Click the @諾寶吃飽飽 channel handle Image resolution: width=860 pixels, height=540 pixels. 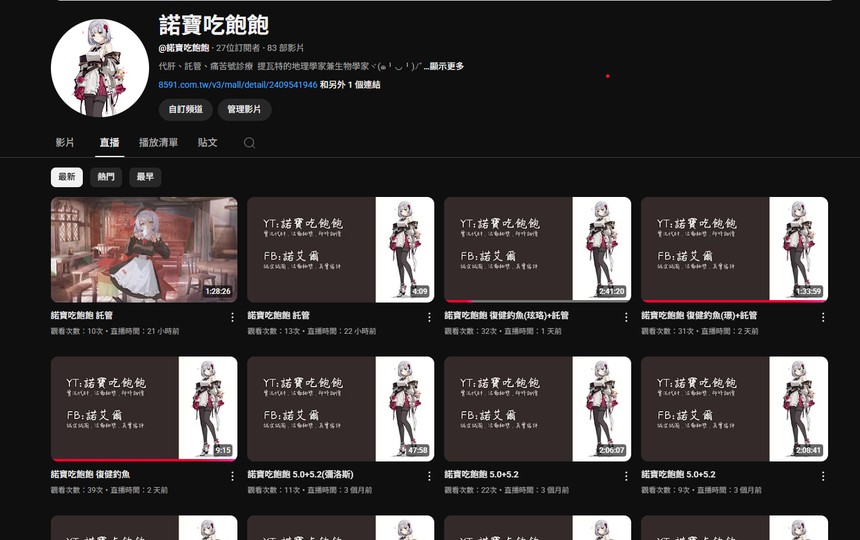coord(184,48)
